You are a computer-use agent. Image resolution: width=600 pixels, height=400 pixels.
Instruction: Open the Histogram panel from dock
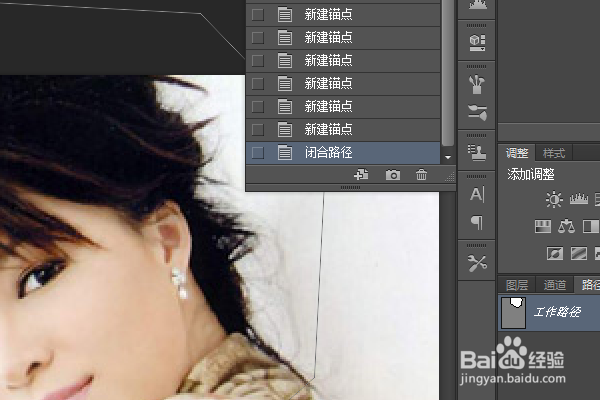click(477, 5)
